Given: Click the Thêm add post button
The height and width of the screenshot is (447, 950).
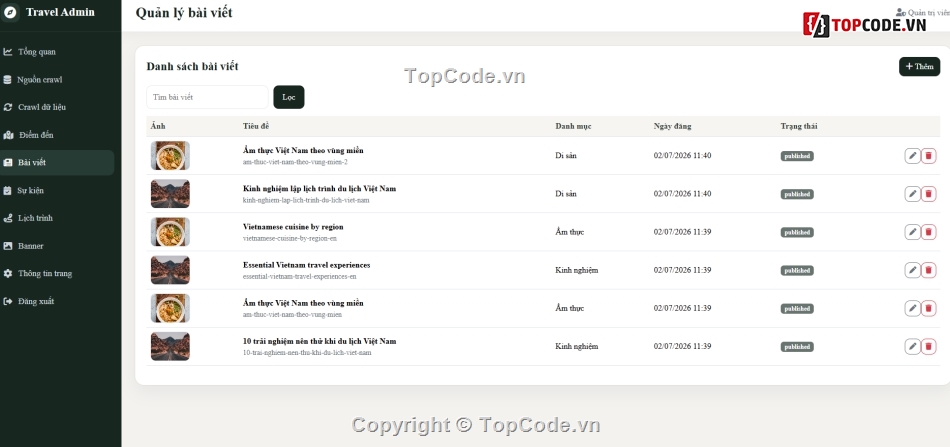Looking at the screenshot, I should [919, 67].
